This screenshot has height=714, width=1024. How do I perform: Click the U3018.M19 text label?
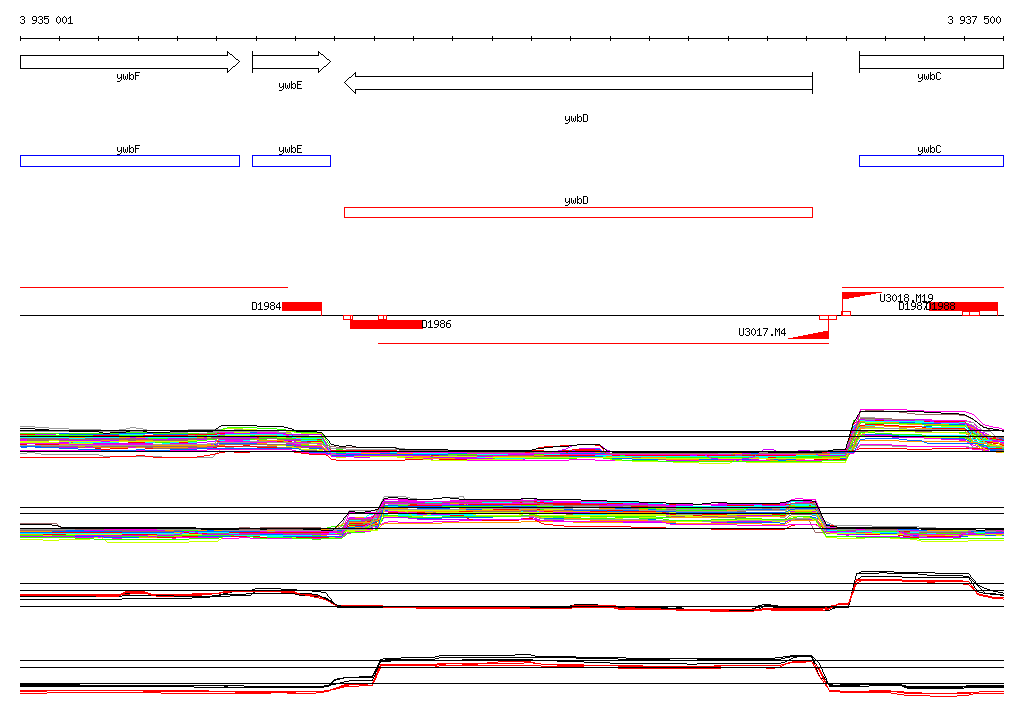(906, 298)
